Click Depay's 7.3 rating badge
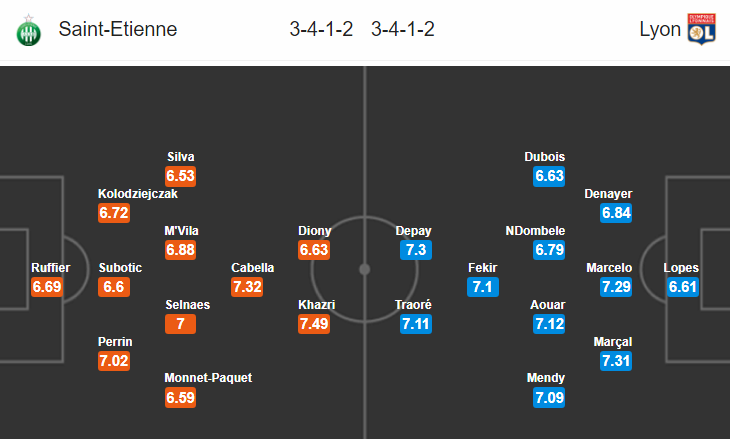Image resolution: width=730 pixels, height=439 pixels. pyautogui.click(x=416, y=250)
